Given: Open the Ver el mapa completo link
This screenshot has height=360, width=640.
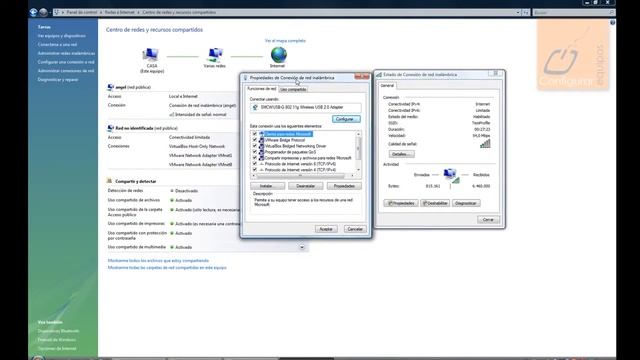Looking at the screenshot, I should click(x=285, y=41).
